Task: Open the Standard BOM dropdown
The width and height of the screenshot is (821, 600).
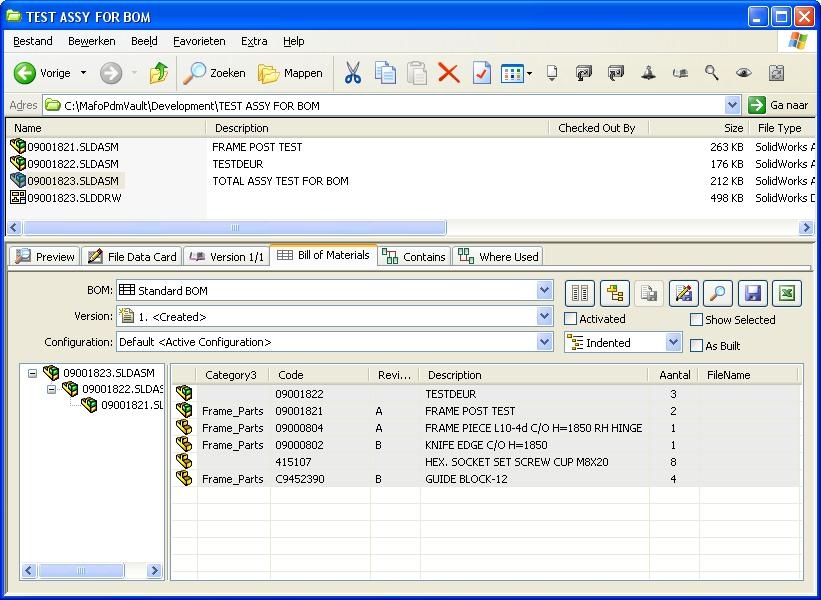Action: (x=544, y=291)
